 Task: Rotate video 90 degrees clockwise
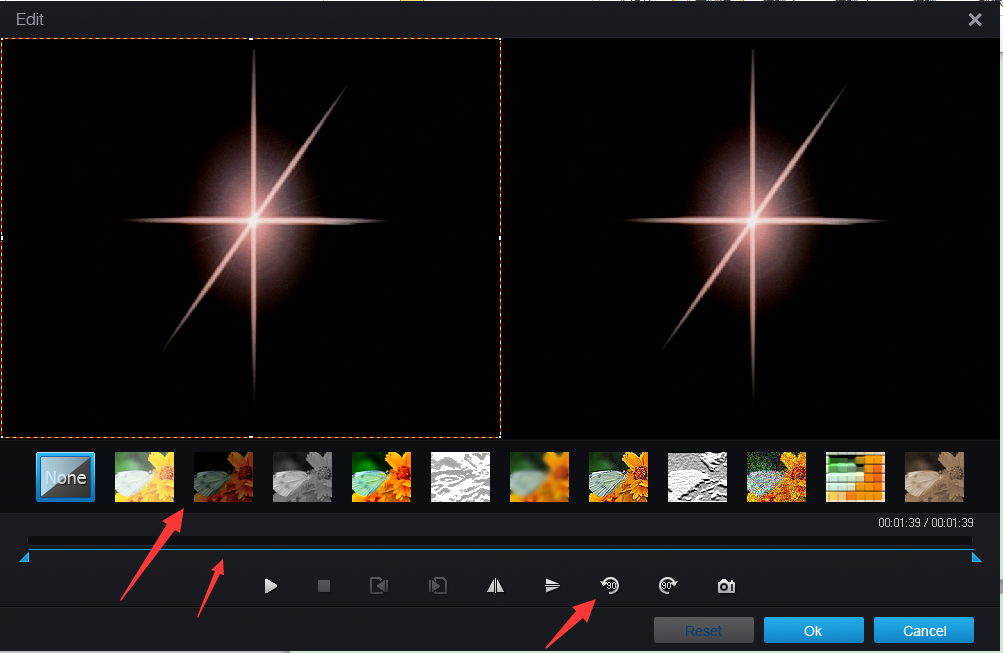tap(668, 585)
